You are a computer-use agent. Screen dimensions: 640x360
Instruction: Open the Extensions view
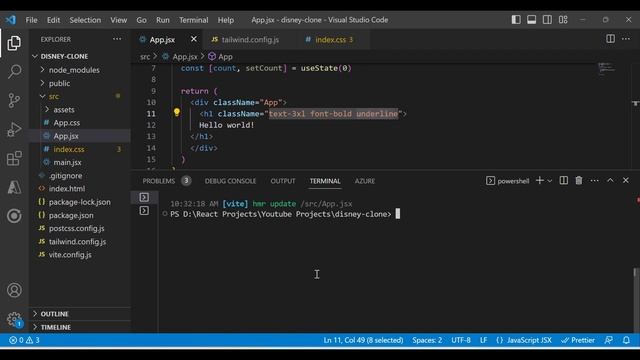tap(14, 158)
